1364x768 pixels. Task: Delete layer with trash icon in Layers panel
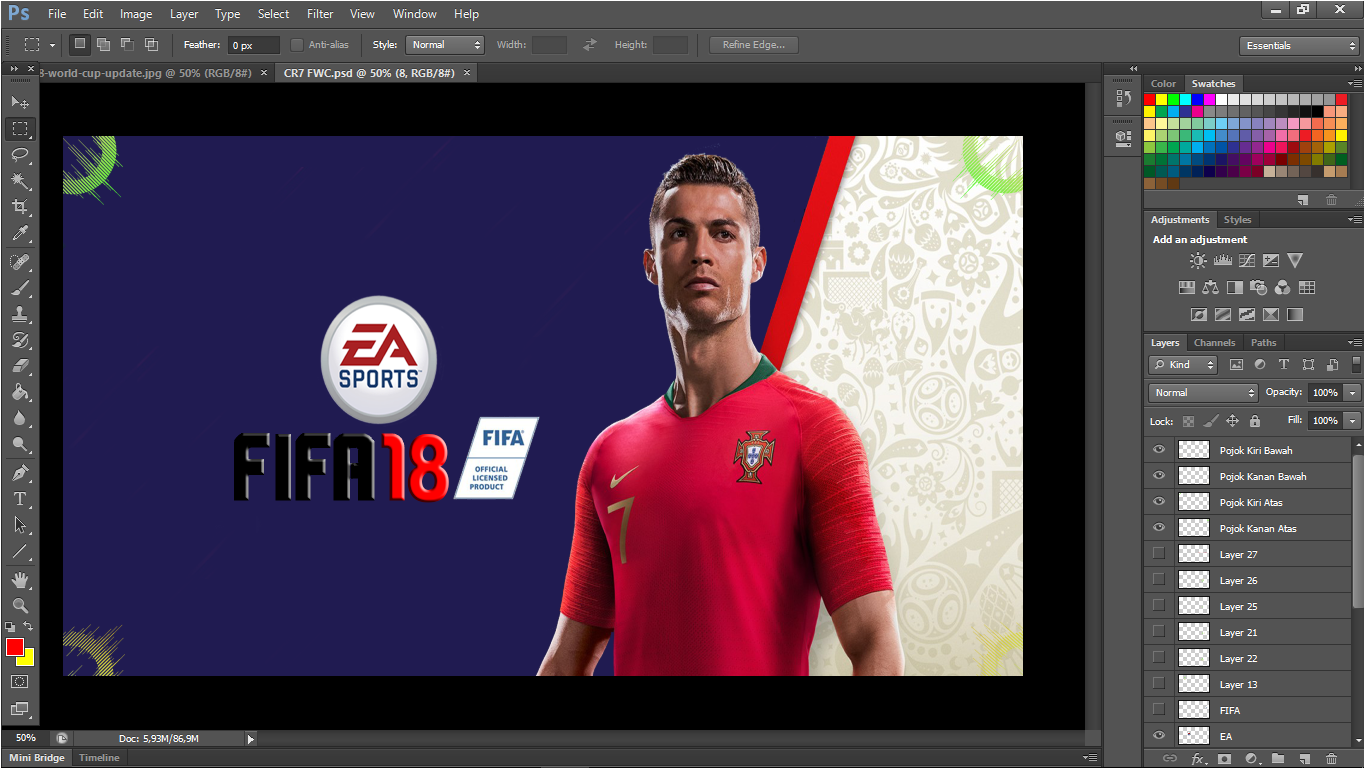[1331, 759]
